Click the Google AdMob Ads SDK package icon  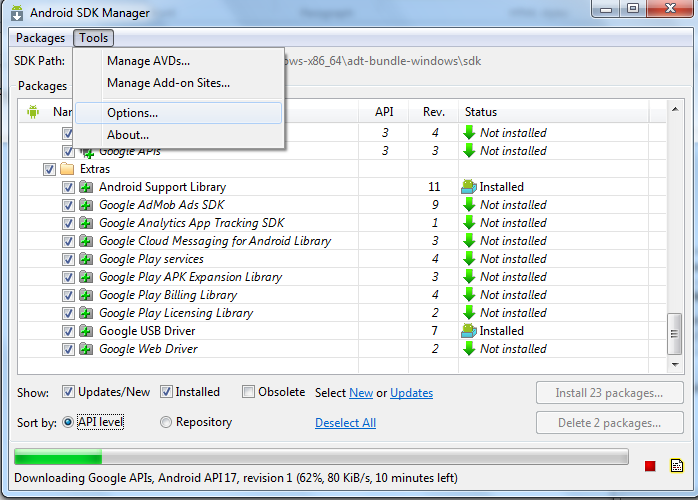click(x=86, y=205)
